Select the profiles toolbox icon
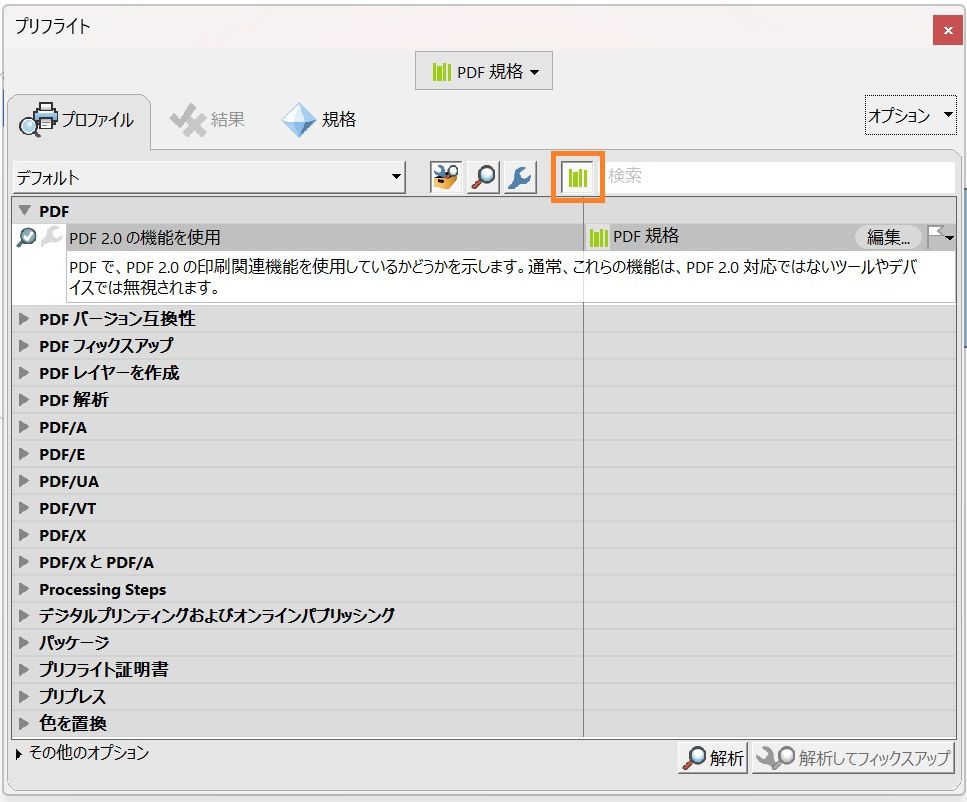This screenshot has width=967, height=802. tap(445, 178)
